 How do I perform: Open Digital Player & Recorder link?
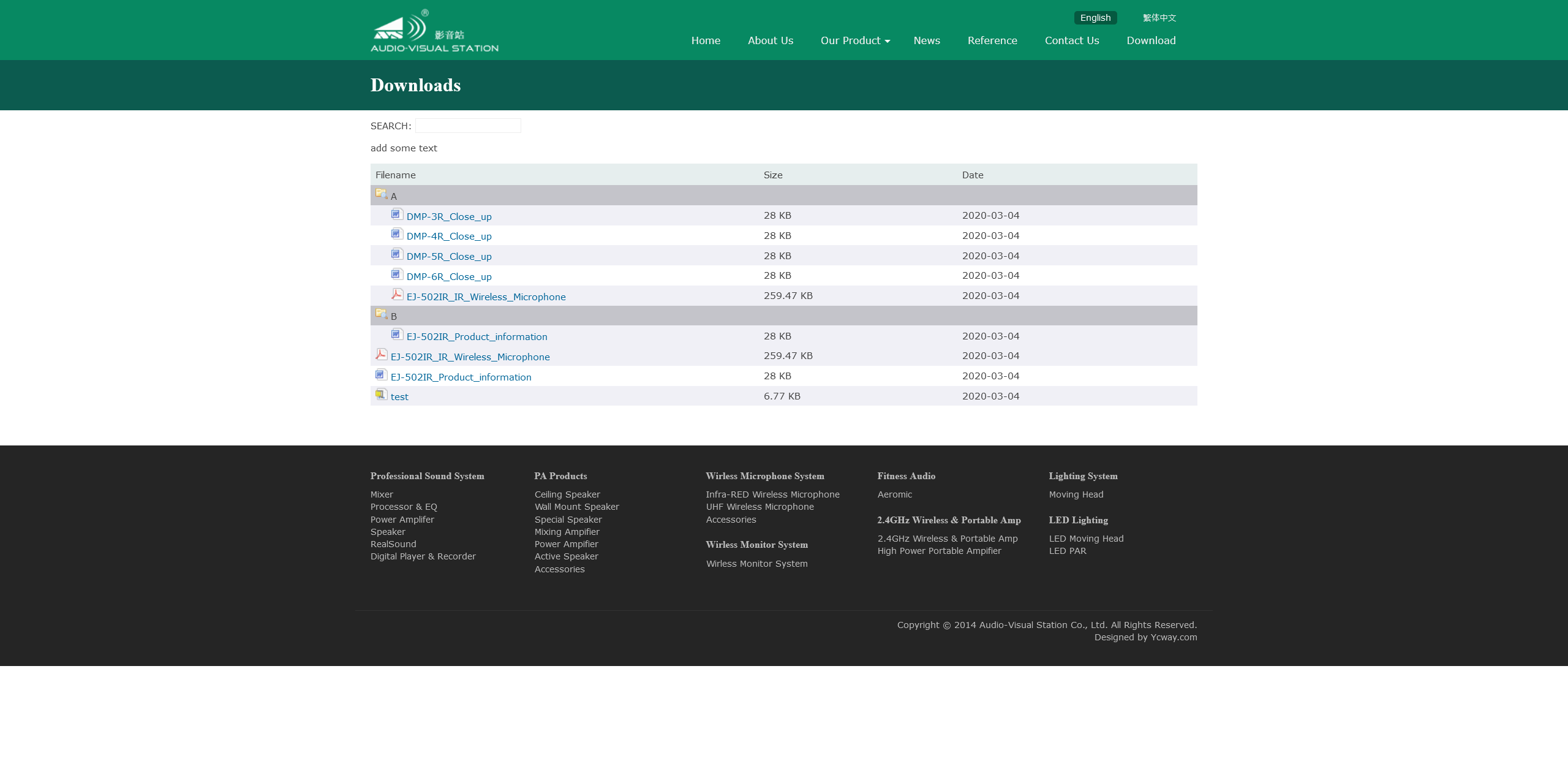pos(423,556)
